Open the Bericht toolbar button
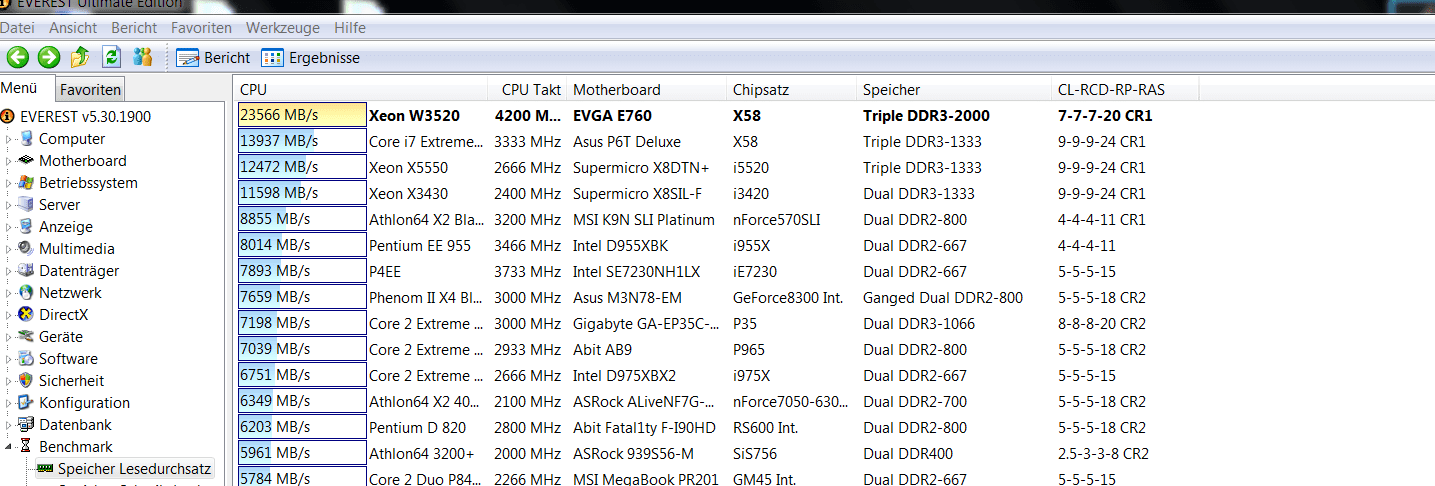Screen dimensions: 1435x486 click(x=213, y=58)
